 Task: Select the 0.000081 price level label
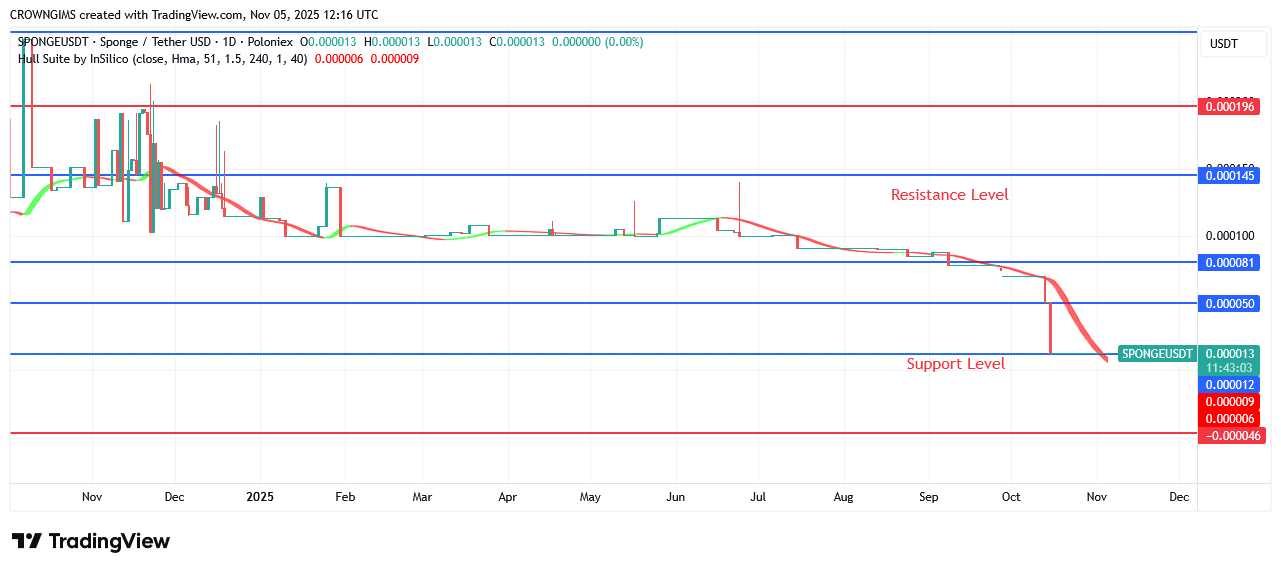[1230, 262]
